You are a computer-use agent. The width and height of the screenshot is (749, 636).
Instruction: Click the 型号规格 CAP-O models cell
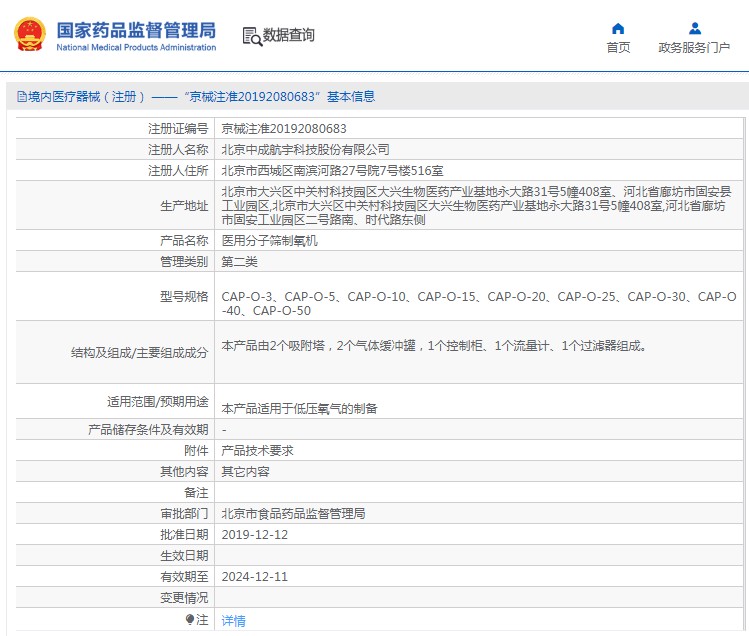point(479,296)
